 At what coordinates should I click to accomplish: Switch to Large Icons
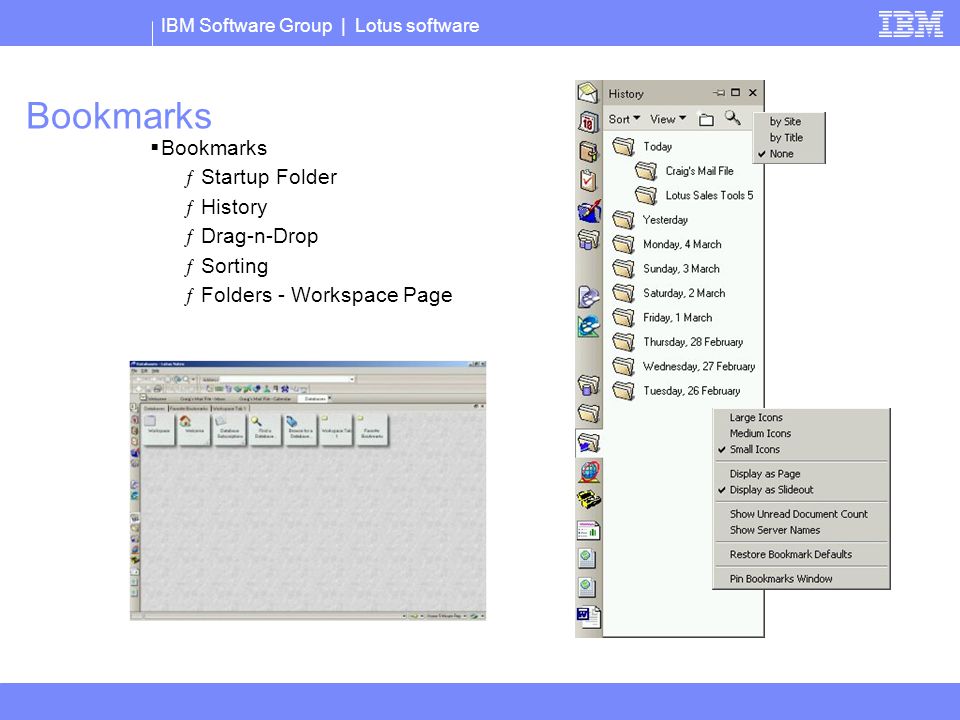click(801, 417)
